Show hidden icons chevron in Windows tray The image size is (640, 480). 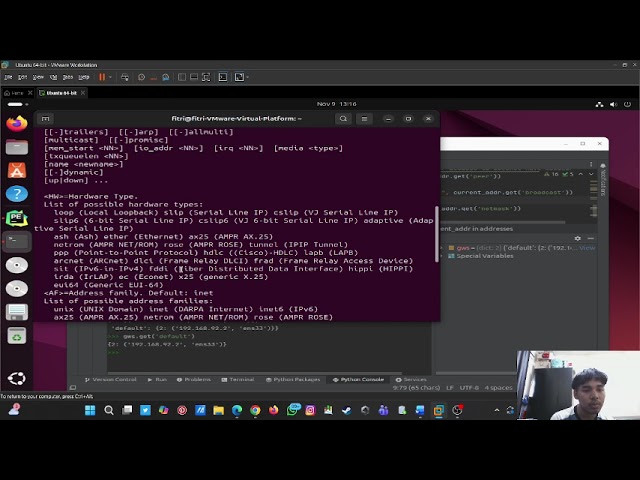(497, 410)
